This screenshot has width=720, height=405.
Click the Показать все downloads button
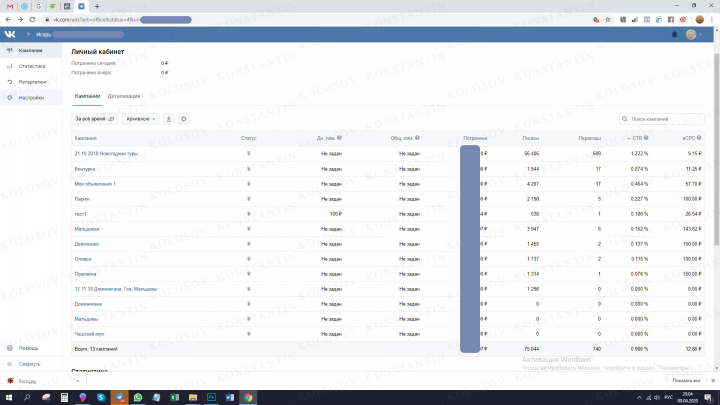tap(686, 381)
